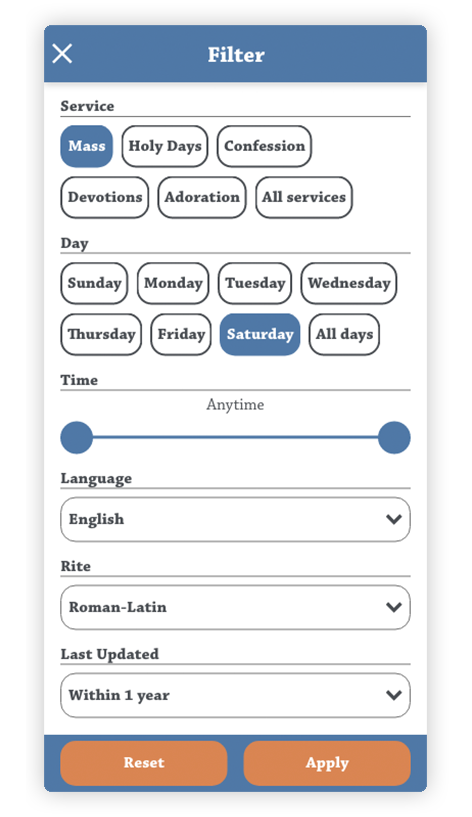Select the Holy Days service chip
This screenshot has height=817, width=472.
click(x=165, y=146)
